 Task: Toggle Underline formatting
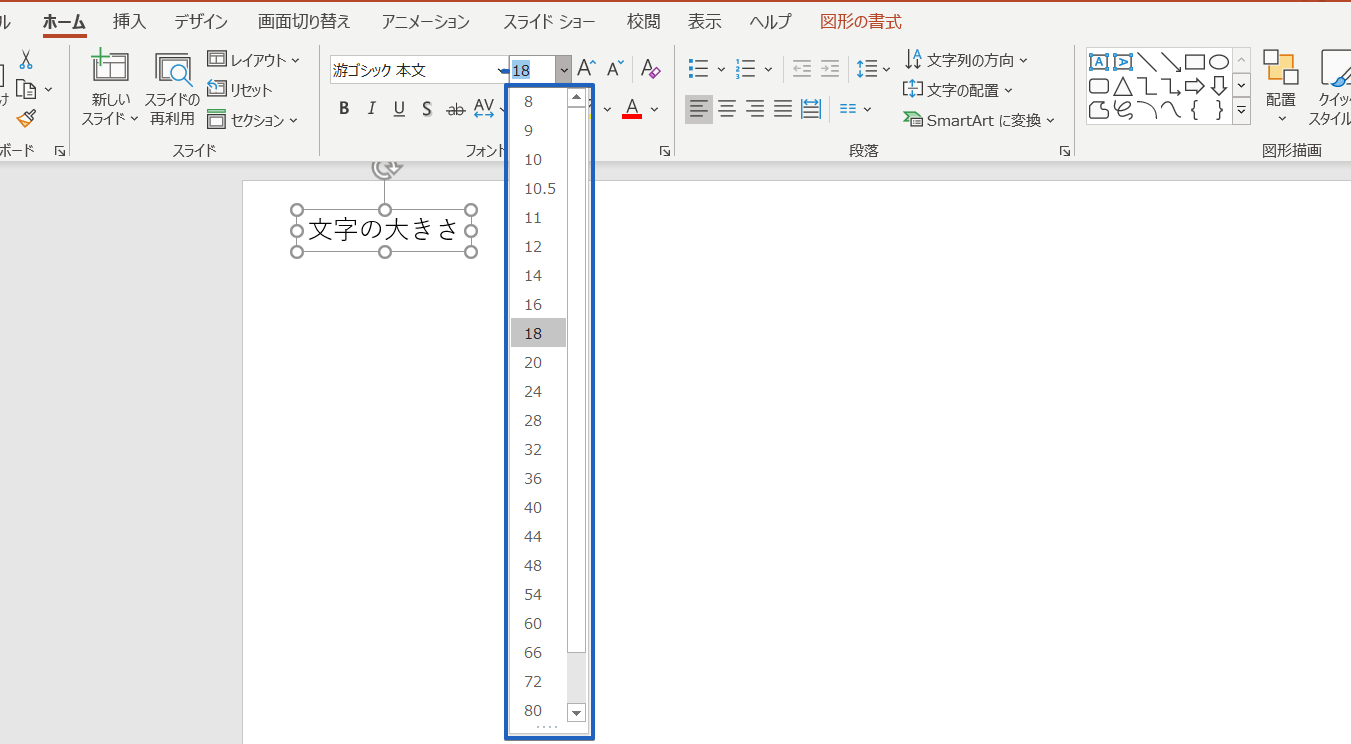click(399, 109)
